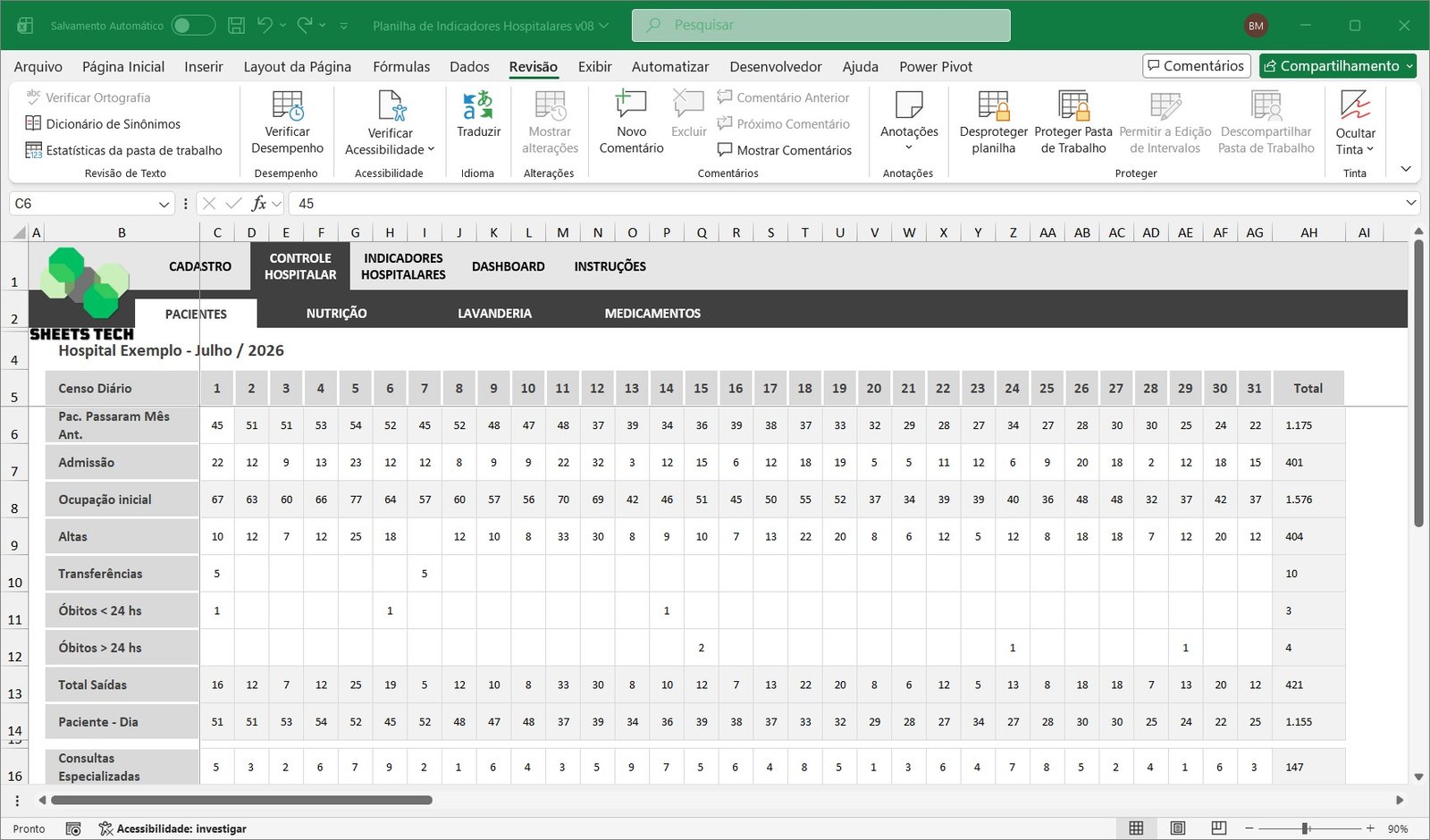Click the Desproteger planilha icon
Screen dimensions: 1430x840
pyautogui.click(x=993, y=106)
